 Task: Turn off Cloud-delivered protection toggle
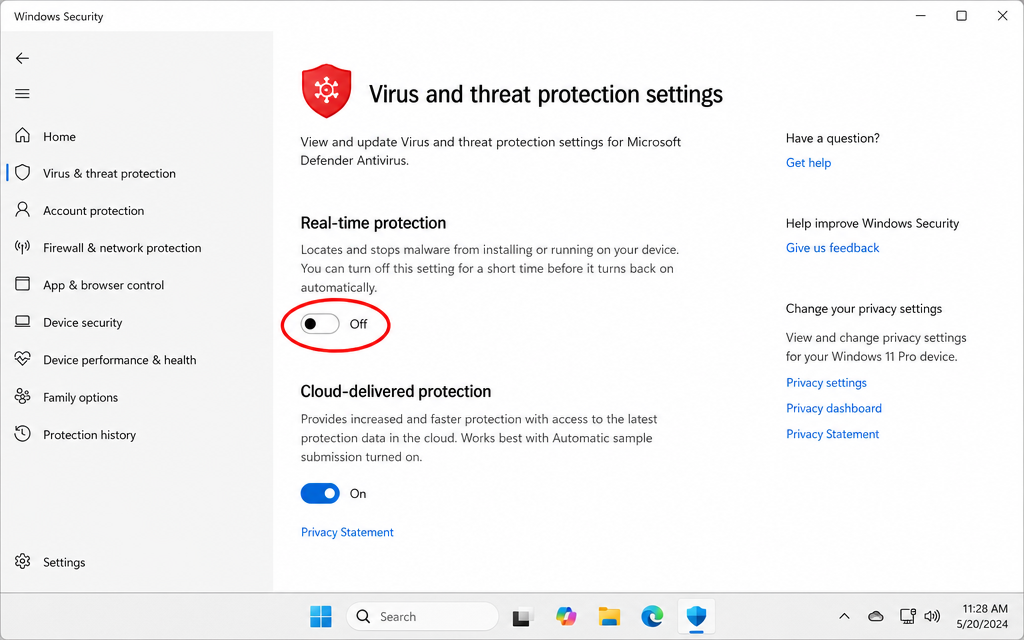coord(320,493)
